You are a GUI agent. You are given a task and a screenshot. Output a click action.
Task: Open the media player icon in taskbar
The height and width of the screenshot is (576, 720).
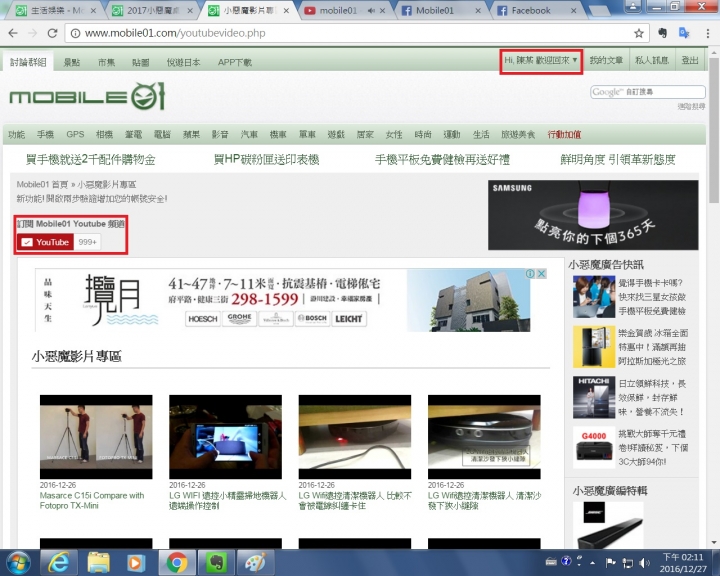pyautogui.click(x=136, y=563)
